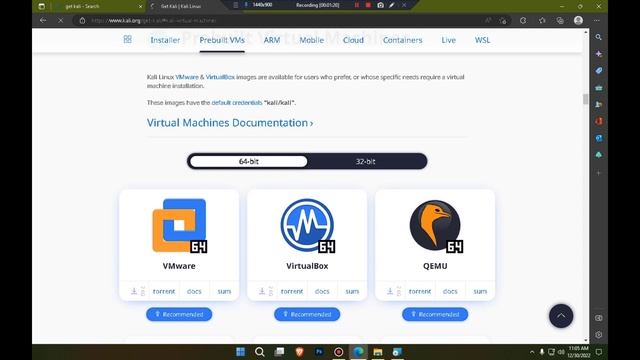Image resolution: width=640 pixels, height=360 pixels.
Task: Go to the Mobile tab
Action: [x=311, y=40]
